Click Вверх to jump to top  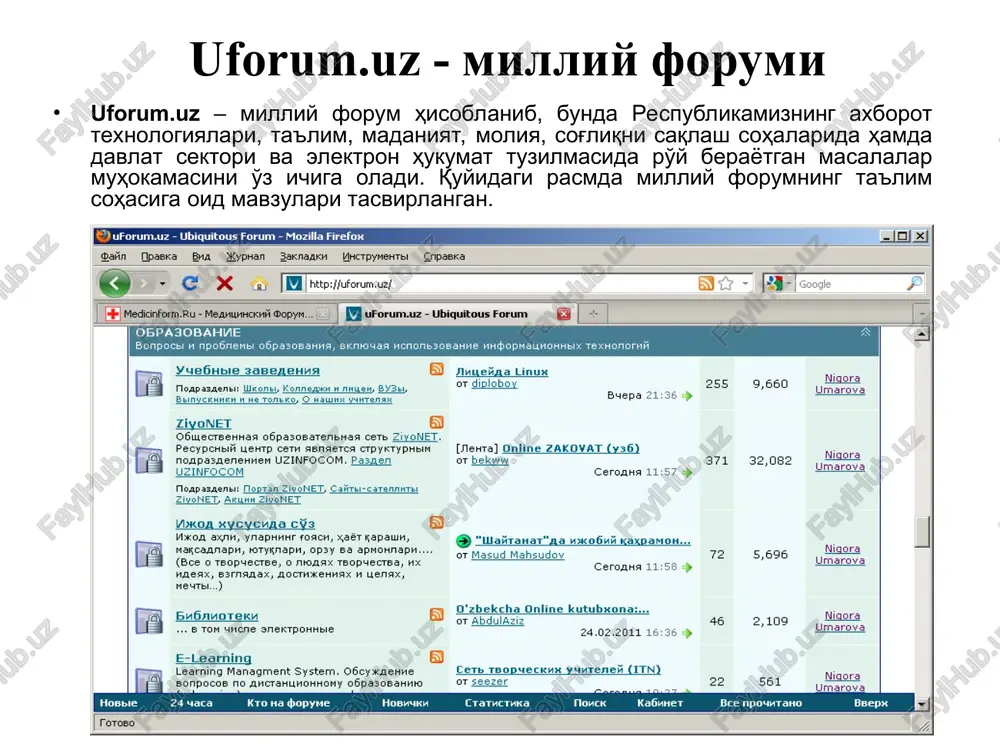(x=871, y=703)
